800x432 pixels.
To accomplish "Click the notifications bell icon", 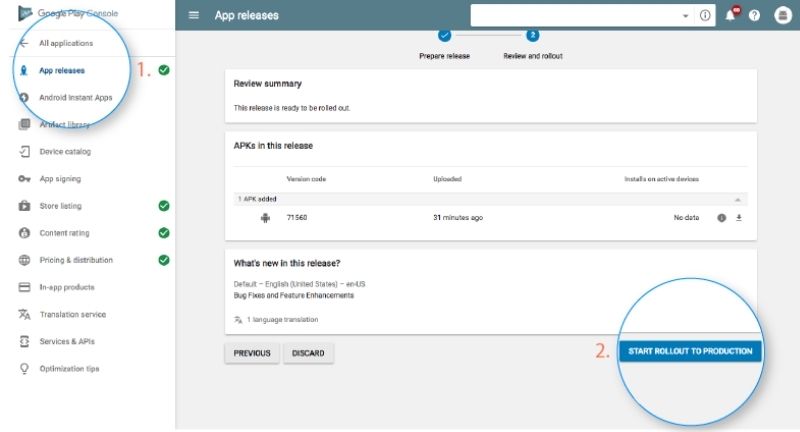I will (x=731, y=16).
